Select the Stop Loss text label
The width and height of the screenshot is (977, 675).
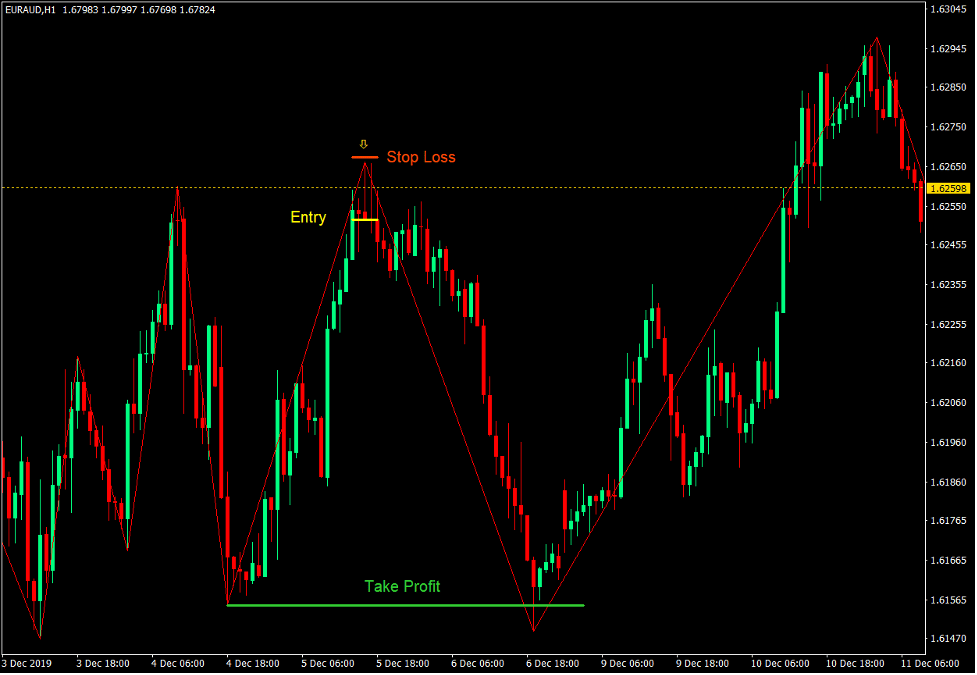tap(421, 157)
